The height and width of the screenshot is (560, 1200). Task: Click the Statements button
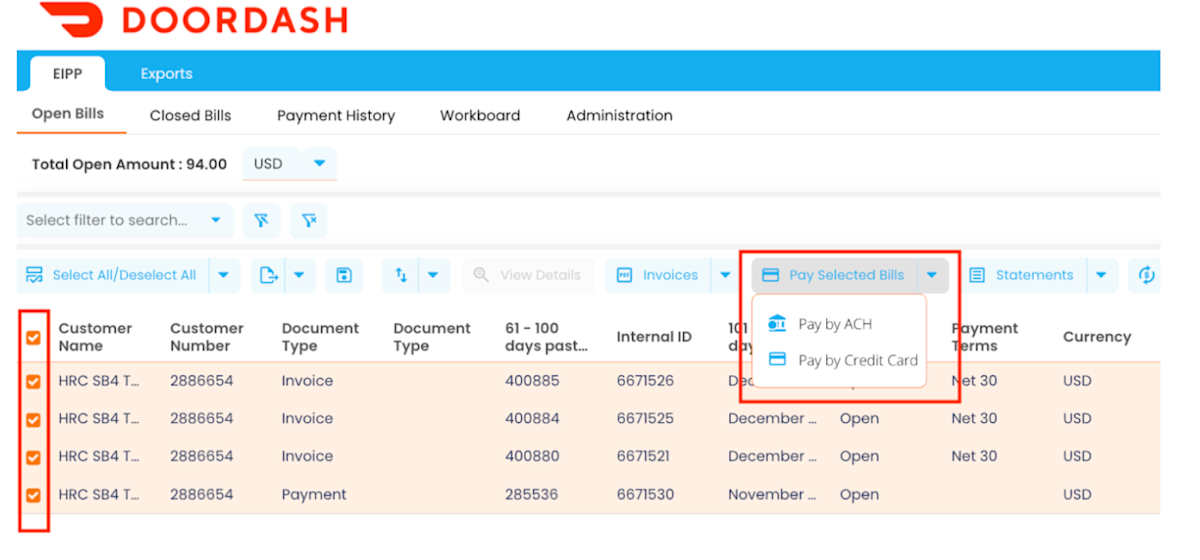click(1022, 275)
